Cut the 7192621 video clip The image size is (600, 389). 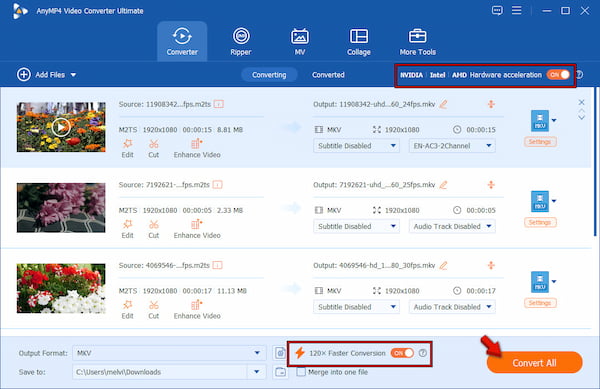(153, 229)
